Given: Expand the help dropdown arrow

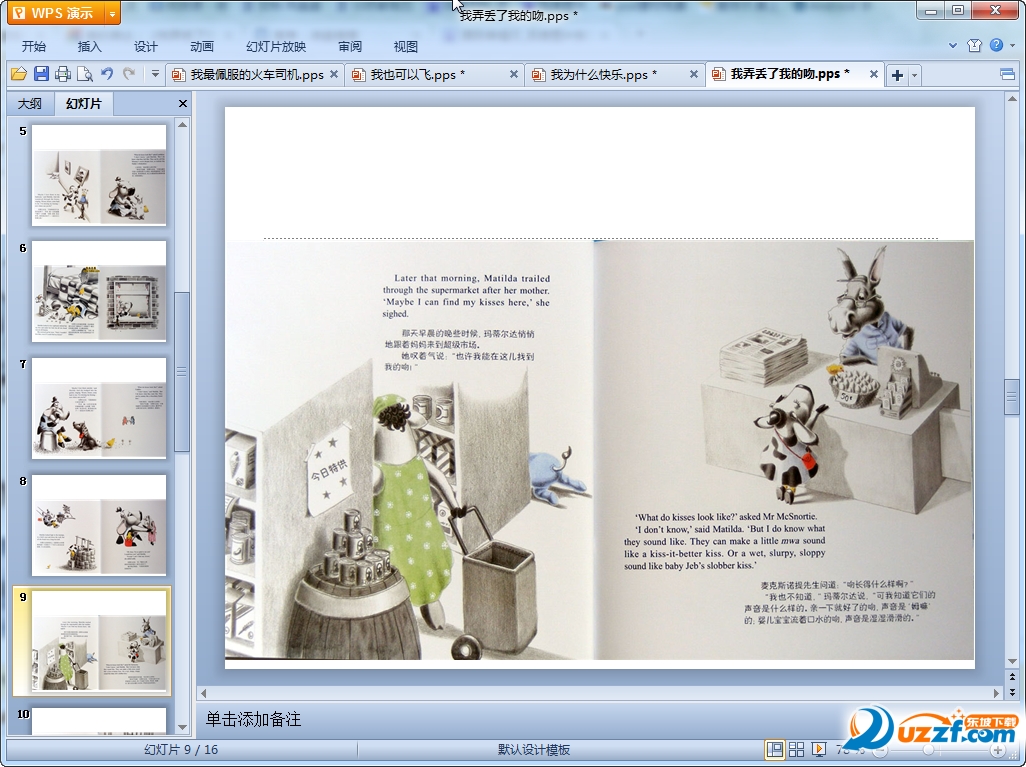Looking at the screenshot, I should [1013, 45].
